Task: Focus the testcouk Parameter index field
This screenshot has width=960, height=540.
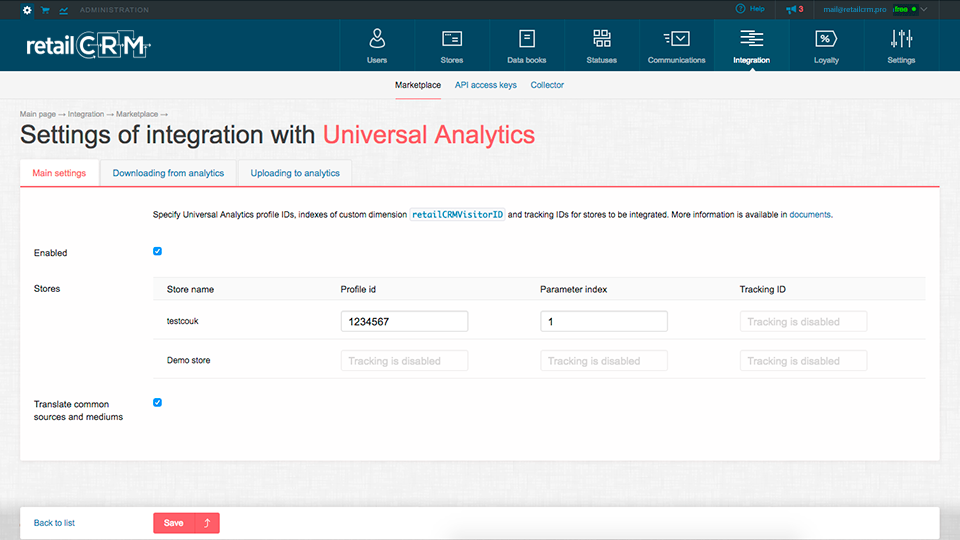Action: [x=604, y=321]
